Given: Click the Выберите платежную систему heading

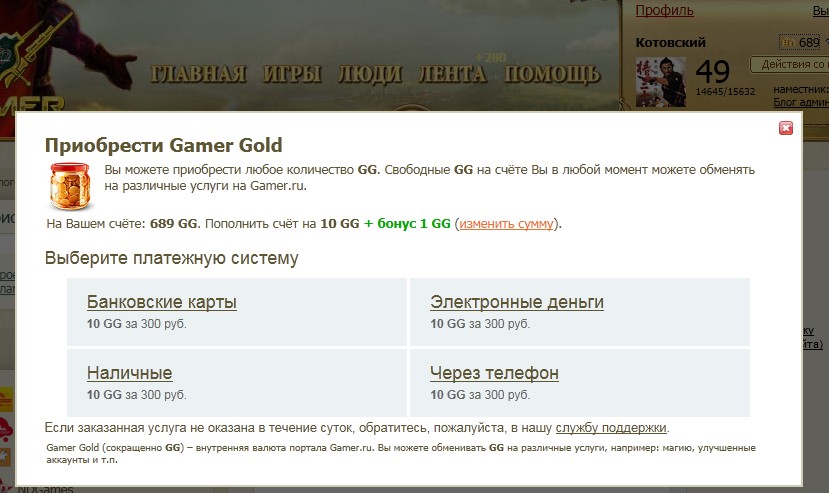Looking at the screenshot, I should 172,258.
